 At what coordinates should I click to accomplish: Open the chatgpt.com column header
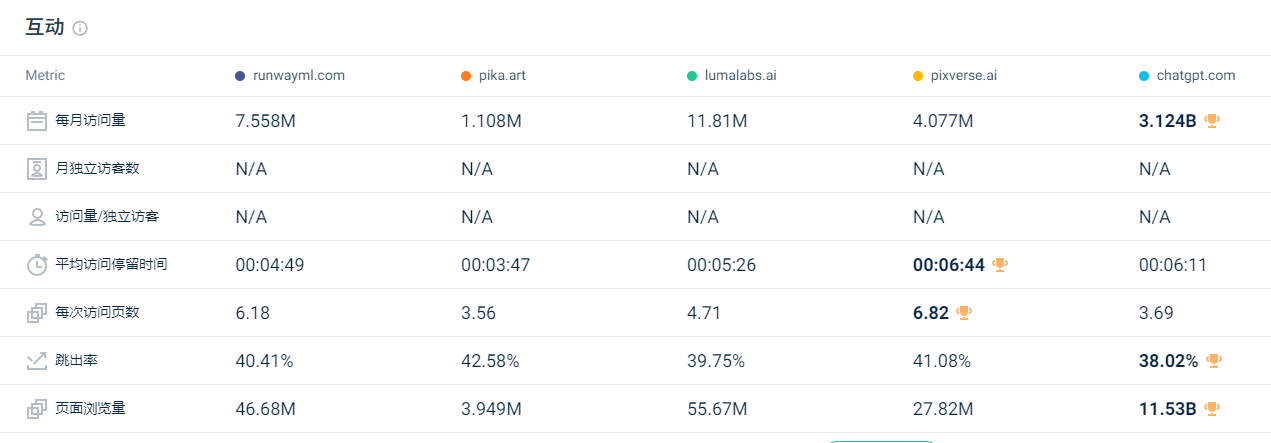click(x=1196, y=76)
